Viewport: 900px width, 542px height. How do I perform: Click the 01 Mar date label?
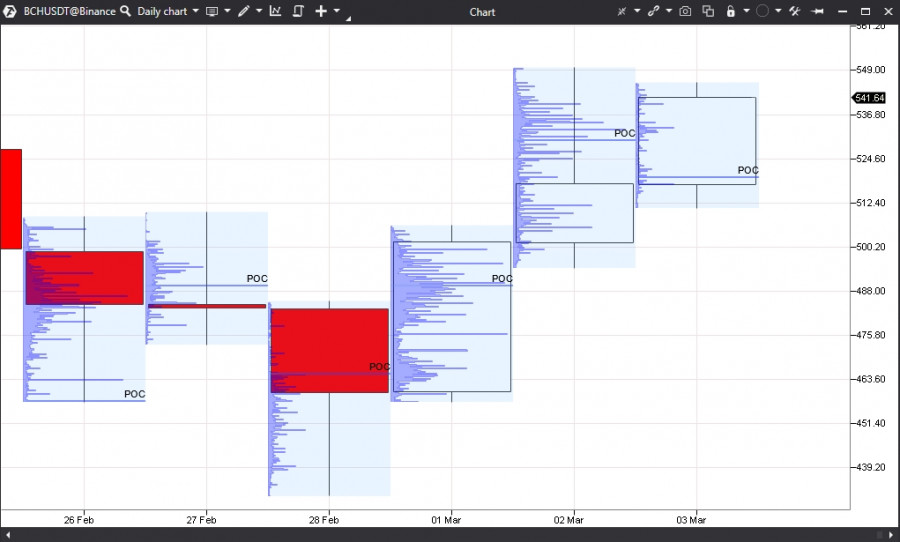[x=446, y=520]
